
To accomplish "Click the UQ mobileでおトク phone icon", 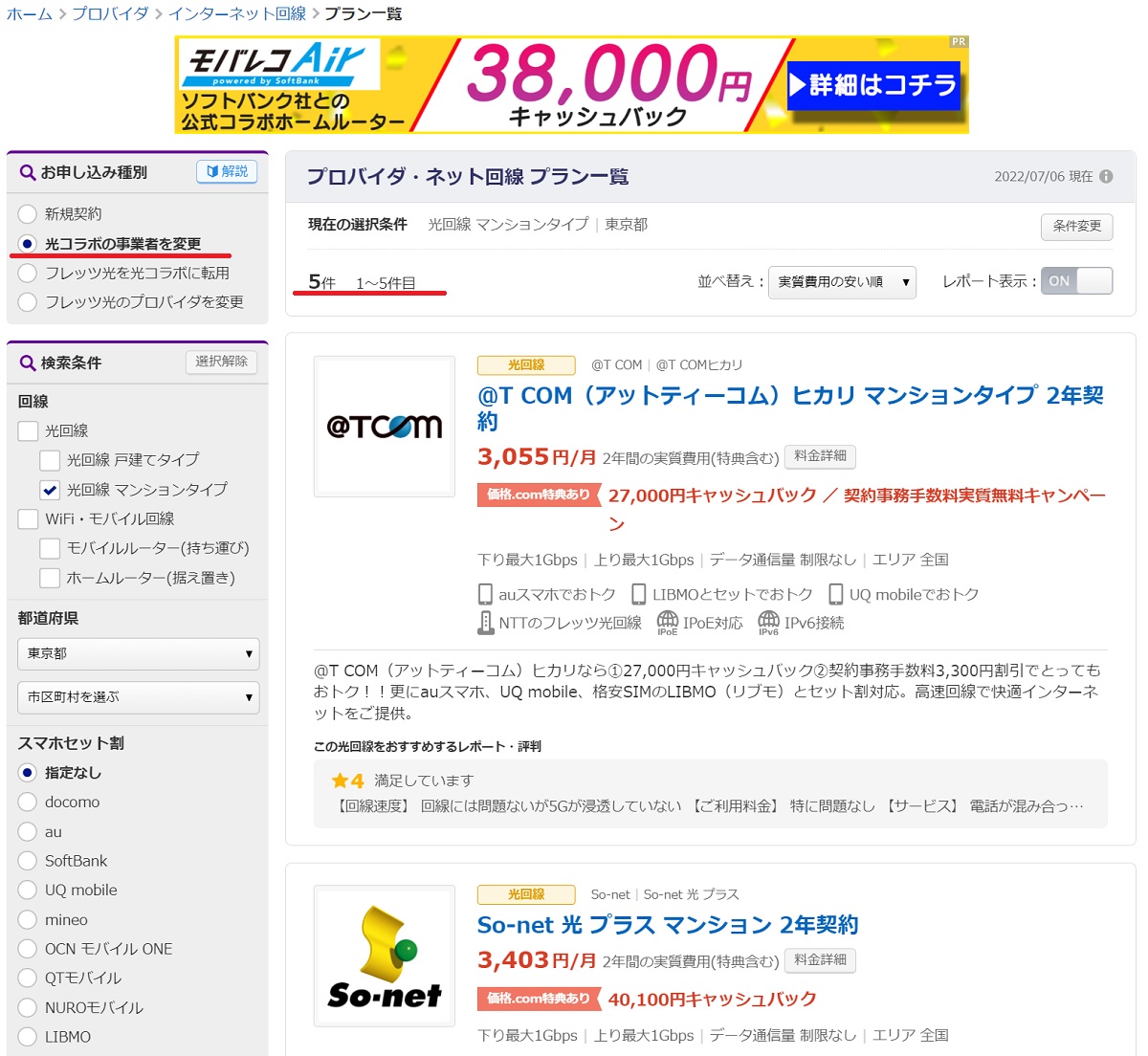I will tap(836, 594).
